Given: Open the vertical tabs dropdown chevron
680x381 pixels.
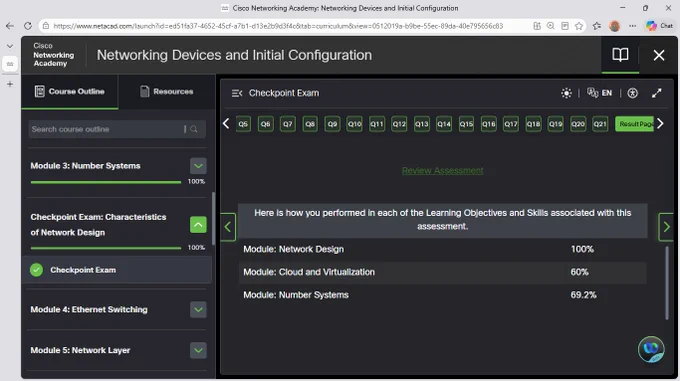Looking at the screenshot, I should pyautogui.click(x=10, y=46).
